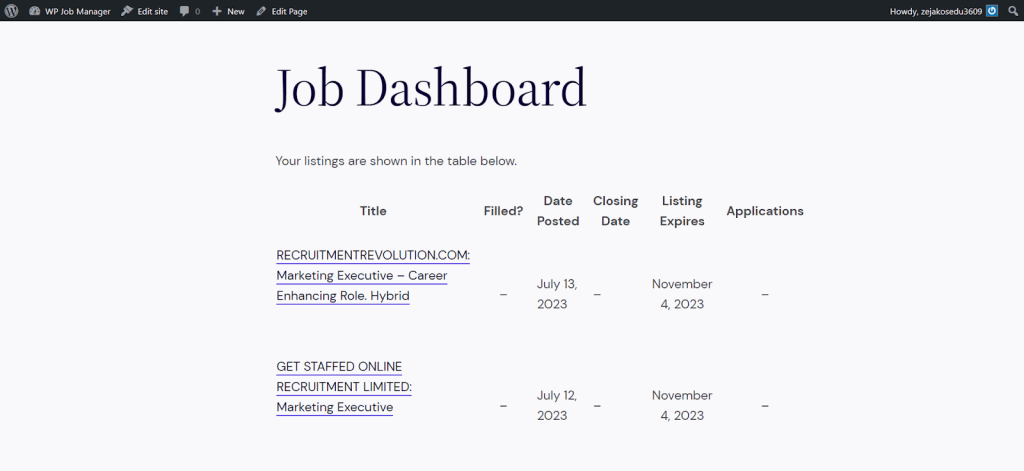This screenshot has height=471, width=1024.
Task: Open the search magnifier in admin bar
Action: pos(1012,11)
